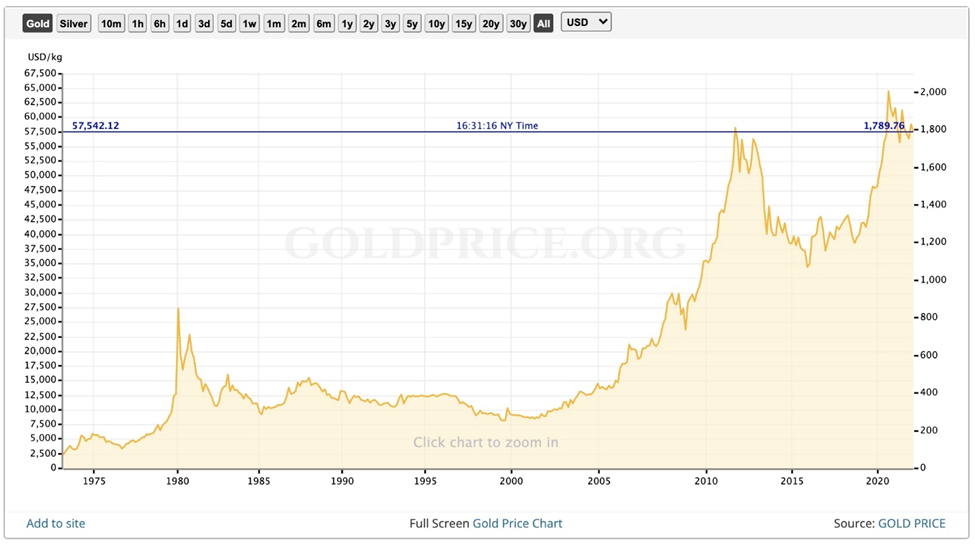Switch to the Silver price chart

tap(73, 23)
